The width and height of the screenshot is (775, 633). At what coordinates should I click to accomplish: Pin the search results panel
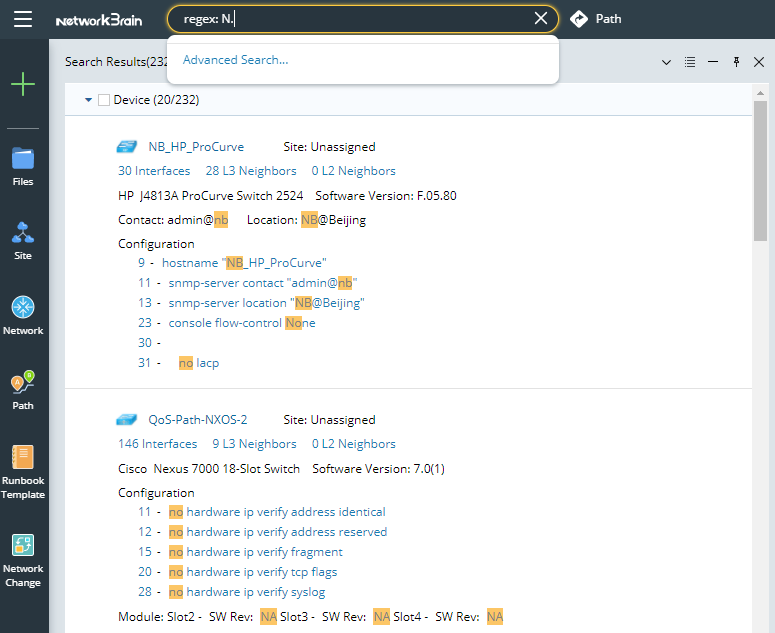click(736, 62)
